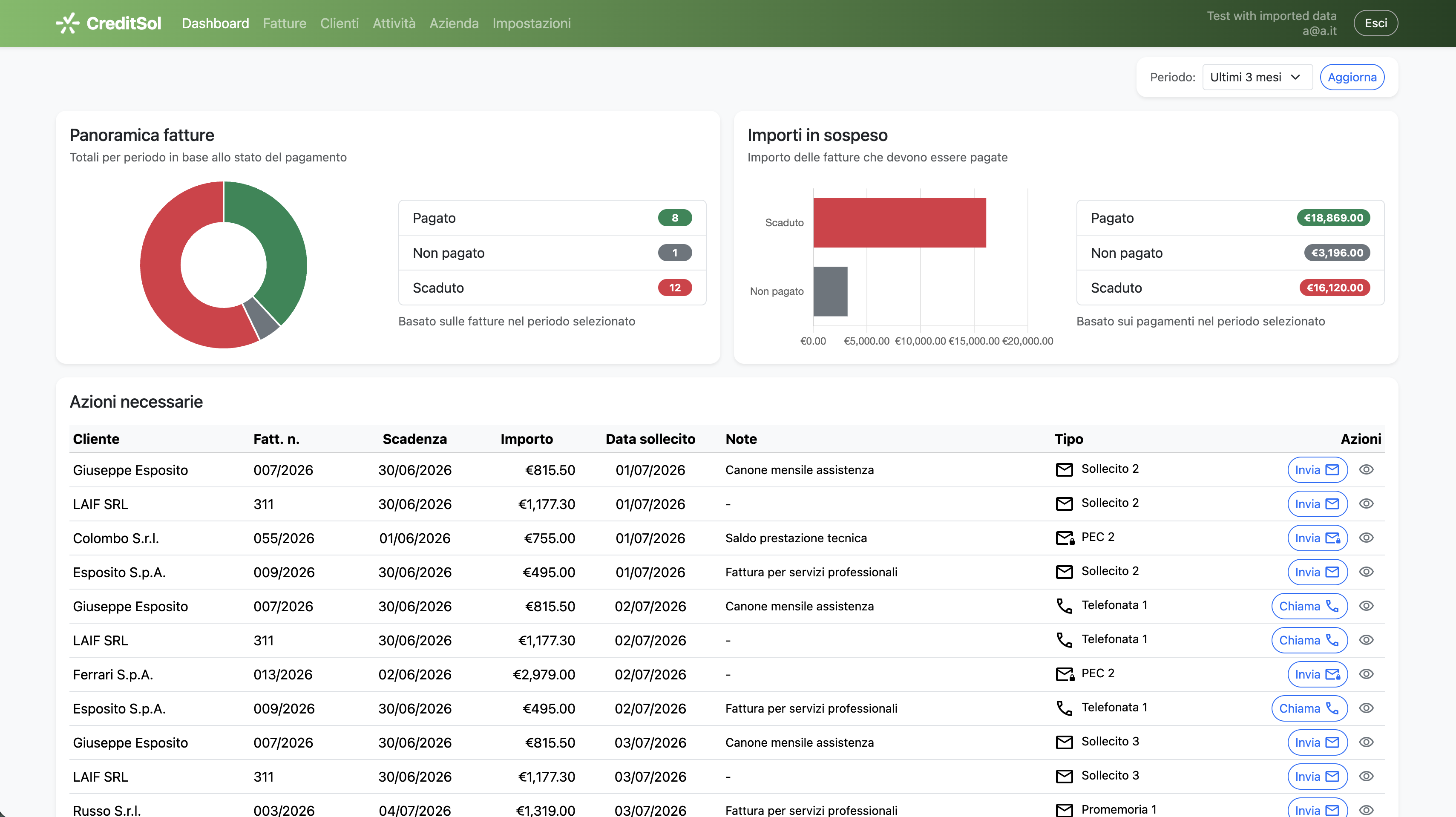View details of LAIF SRL Sollecito 3 row
The image size is (1456, 817).
pos(1366,776)
